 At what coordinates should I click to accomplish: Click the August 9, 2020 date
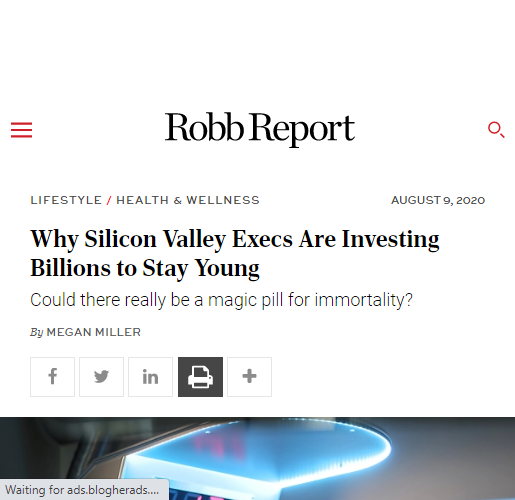coord(438,200)
